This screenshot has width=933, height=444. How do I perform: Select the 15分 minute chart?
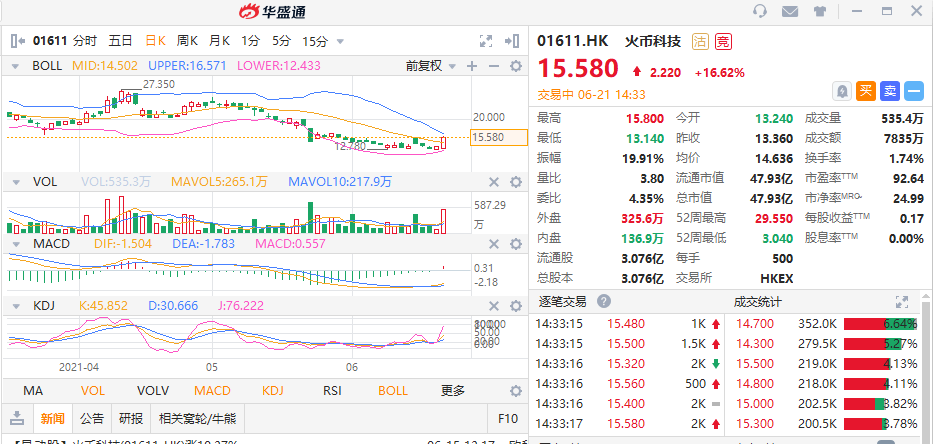tap(315, 41)
